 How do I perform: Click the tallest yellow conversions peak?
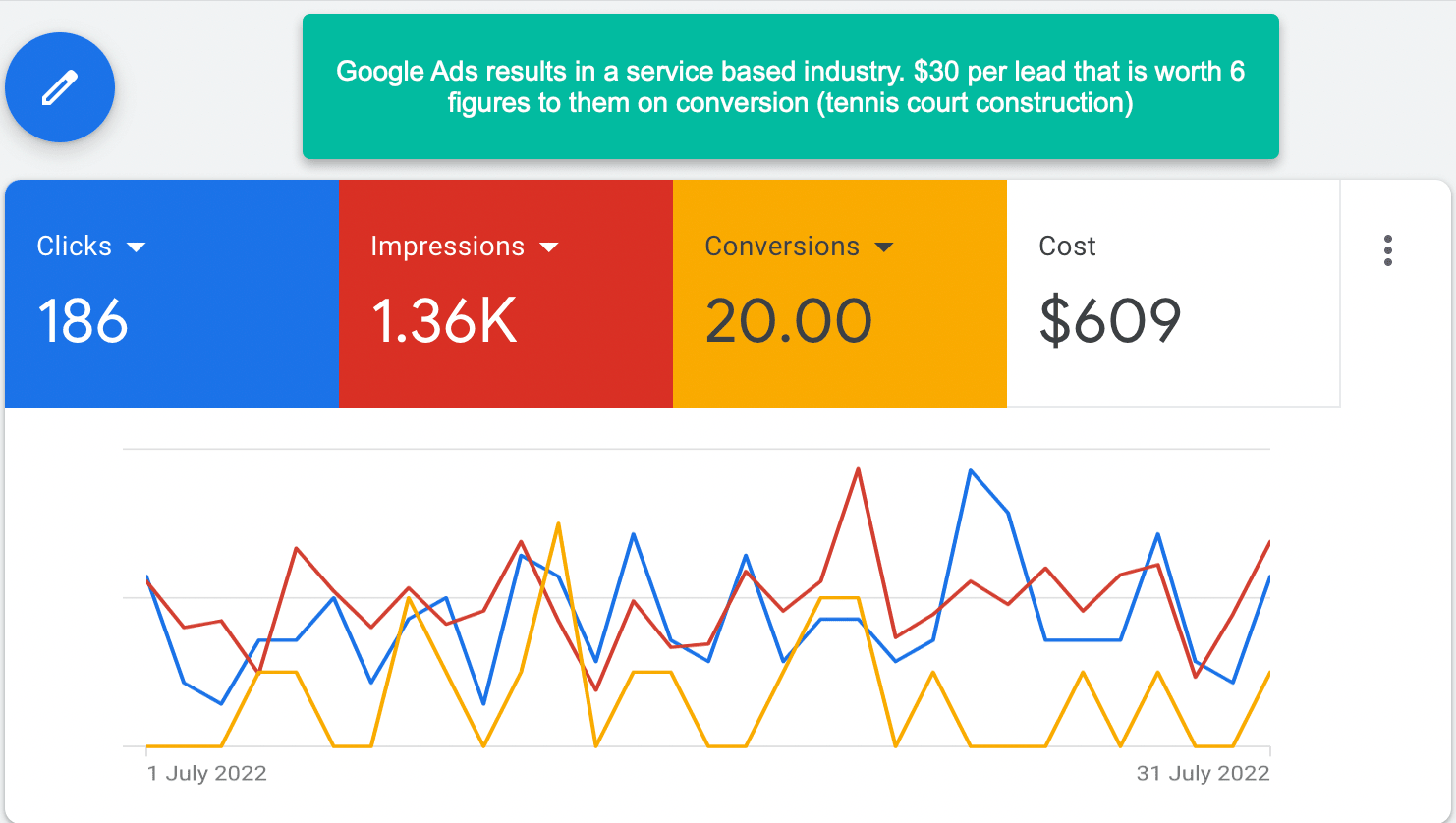(558, 523)
